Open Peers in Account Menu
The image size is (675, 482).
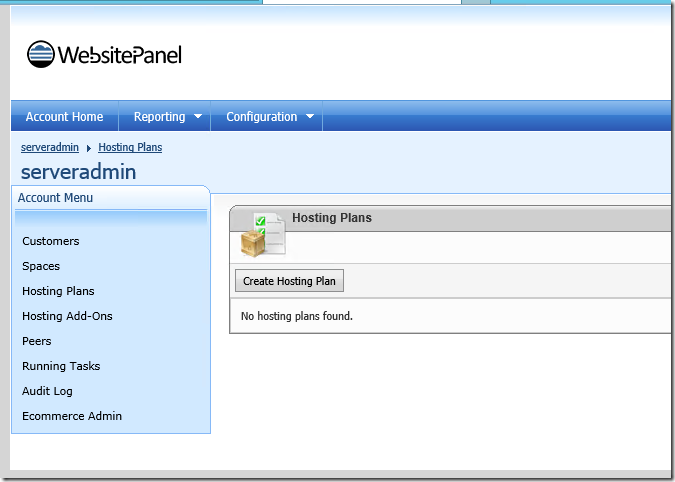click(x=37, y=341)
